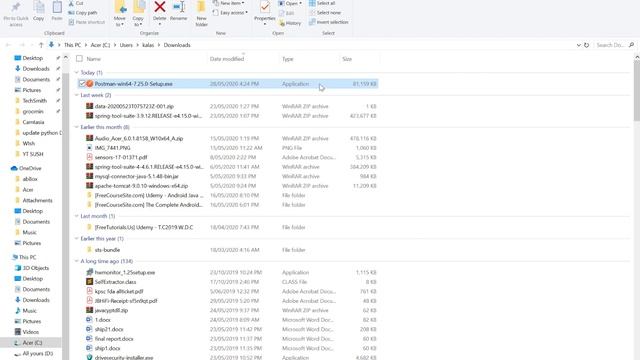640x360 pixels.
Task: Sort by the Name column
Action: [93, 59]
